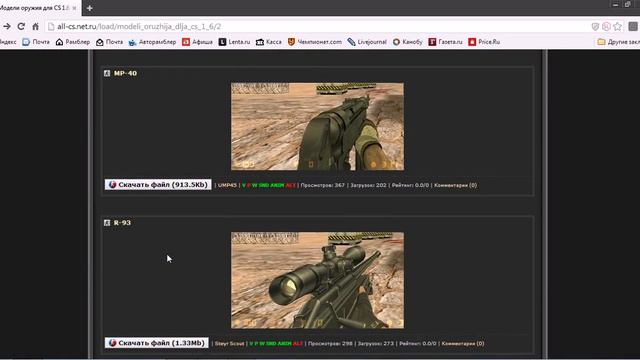
Task: Download the 913.5Kb MP-40 file
Action: (158, 185)
